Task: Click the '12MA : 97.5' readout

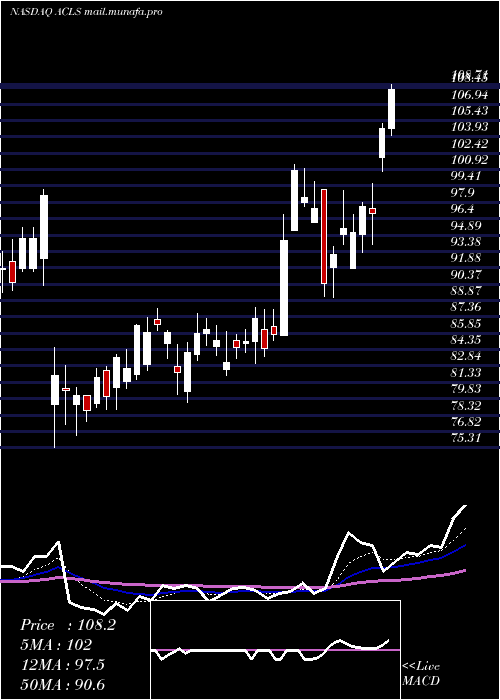Action: pos(62,665)
